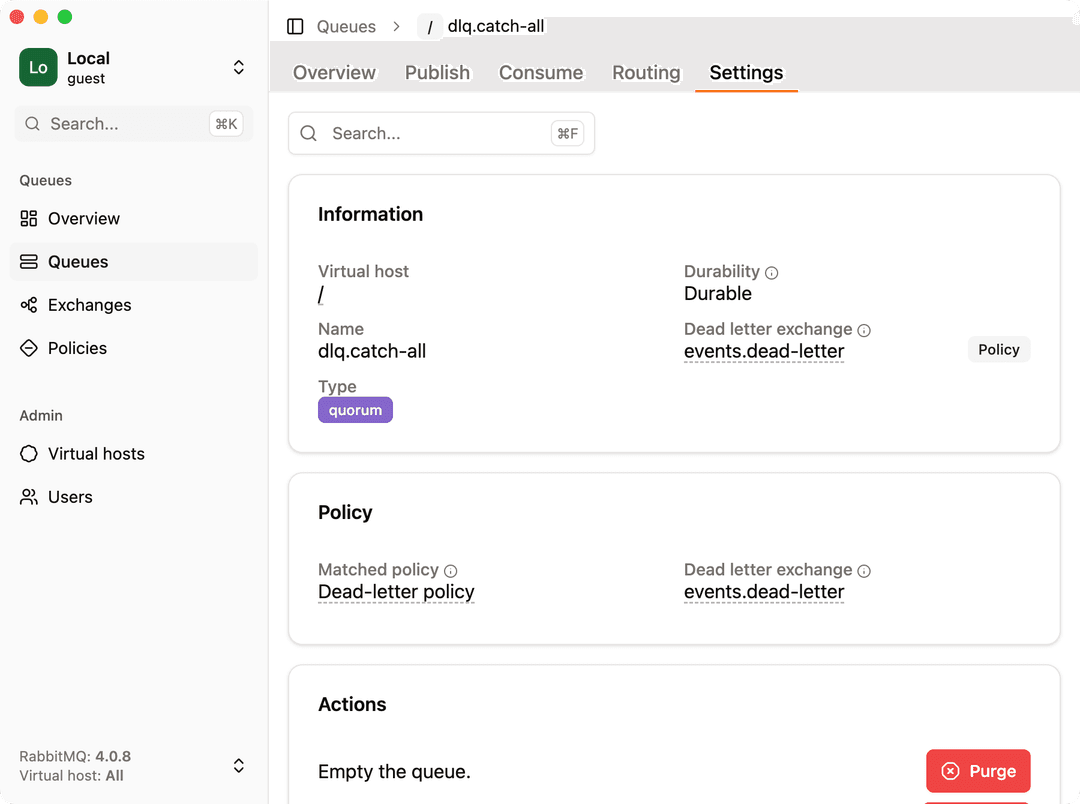This screenshot has width=1080, height=804.
Task: Open the events.dead-letter exchange link
Action: pyautogui.click(x=763, y=351)
